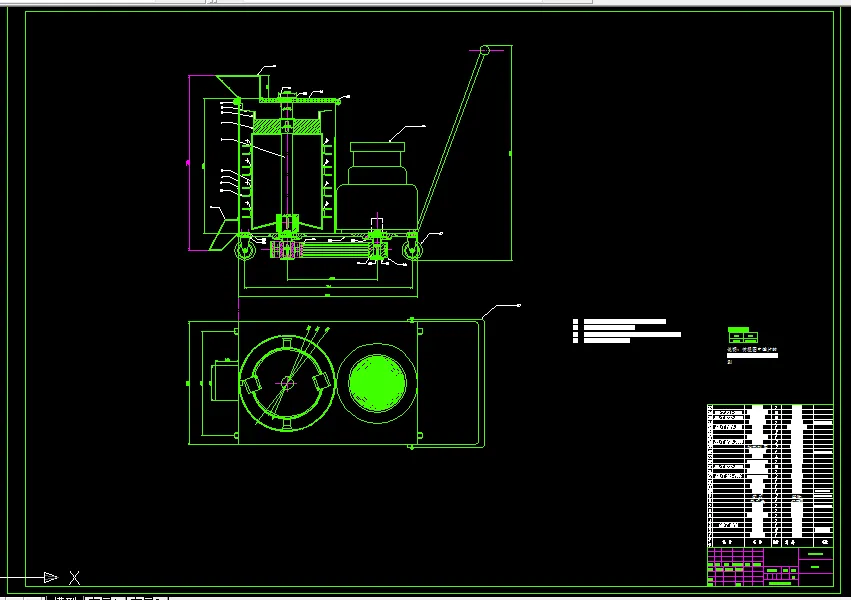Select the handle's top circle in the elevation view
Viewport: 851px width, 600px height.
click(485, 50)
